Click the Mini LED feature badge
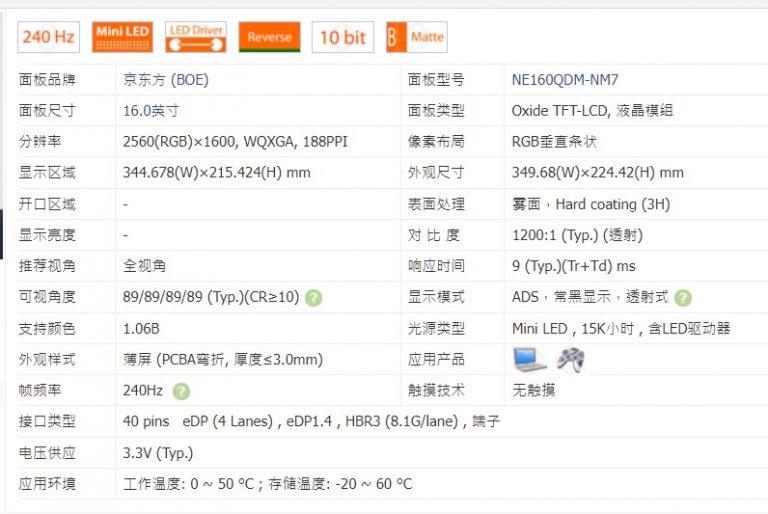 click(122, 37)
